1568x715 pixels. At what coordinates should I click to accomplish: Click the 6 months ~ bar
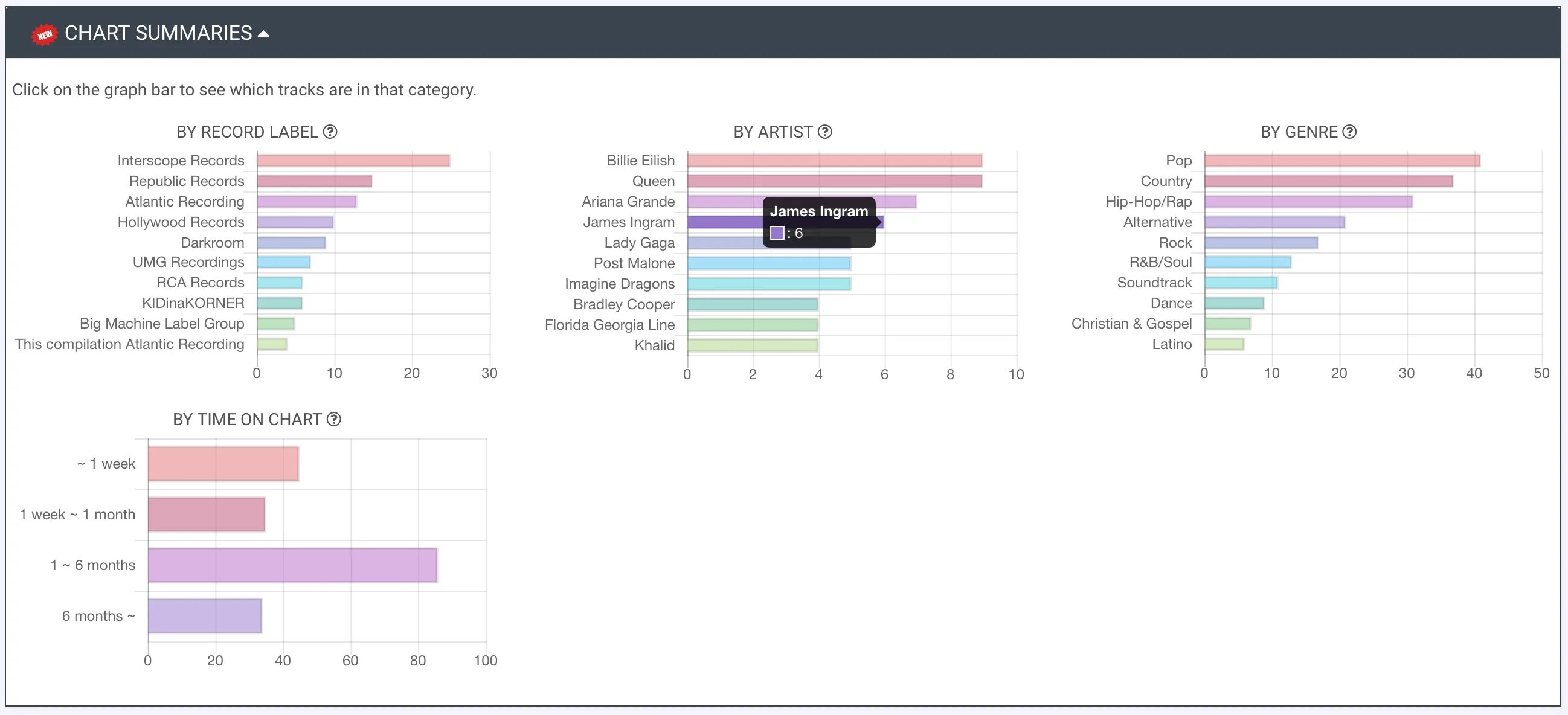tap(205, 616)
